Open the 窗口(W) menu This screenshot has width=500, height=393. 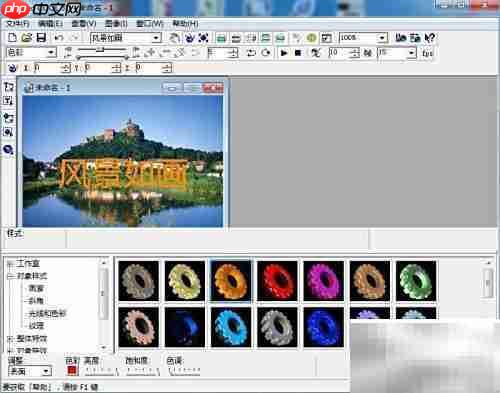point(150,23)
